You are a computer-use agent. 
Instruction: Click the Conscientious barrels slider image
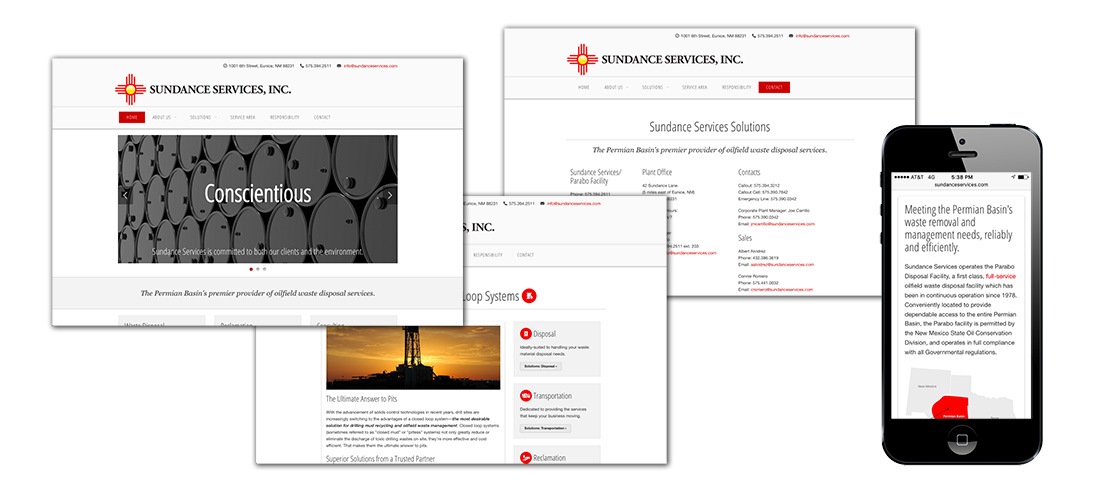[x=257, y=199]
